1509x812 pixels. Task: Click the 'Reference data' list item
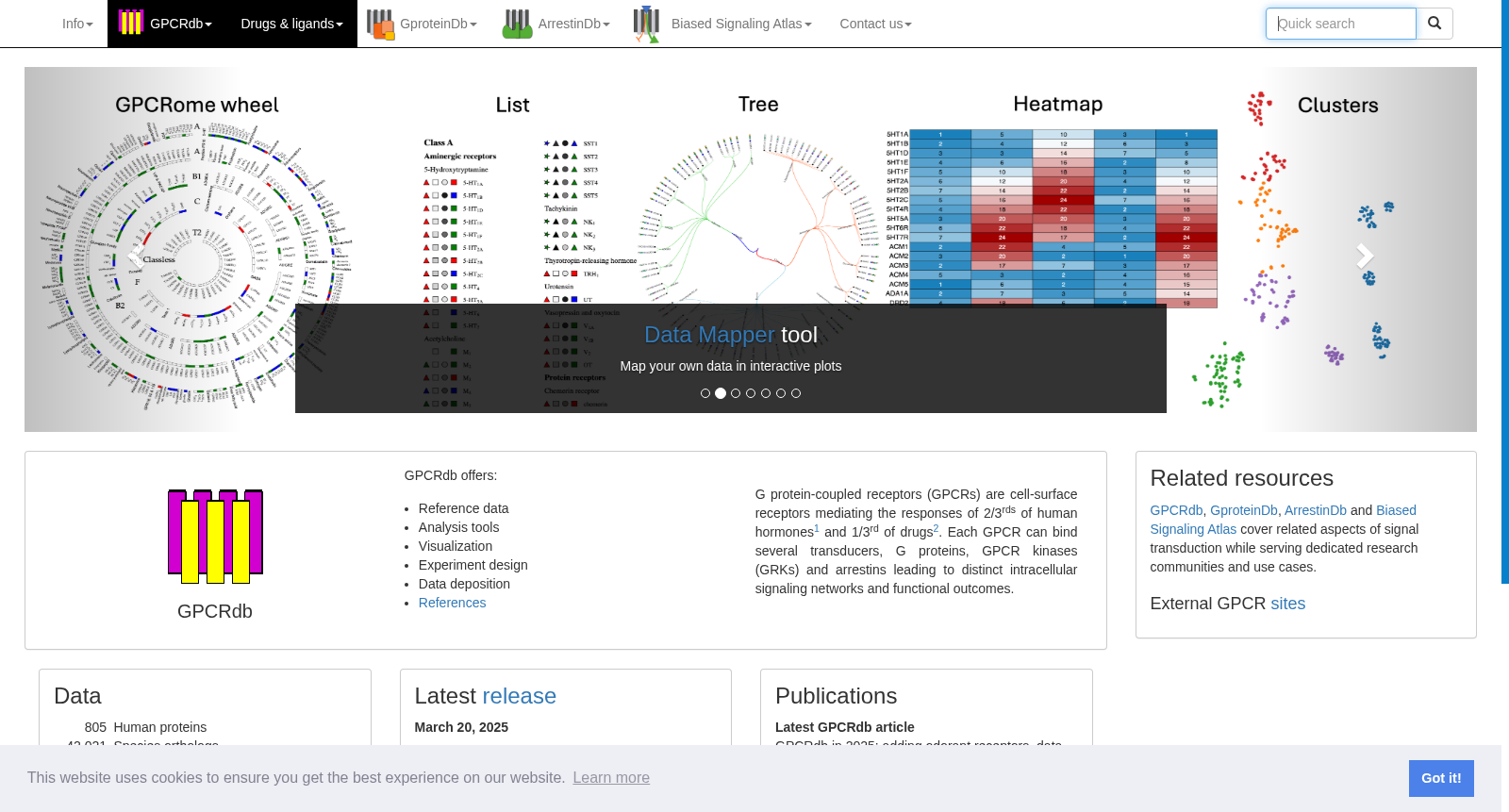click(463, 508)
